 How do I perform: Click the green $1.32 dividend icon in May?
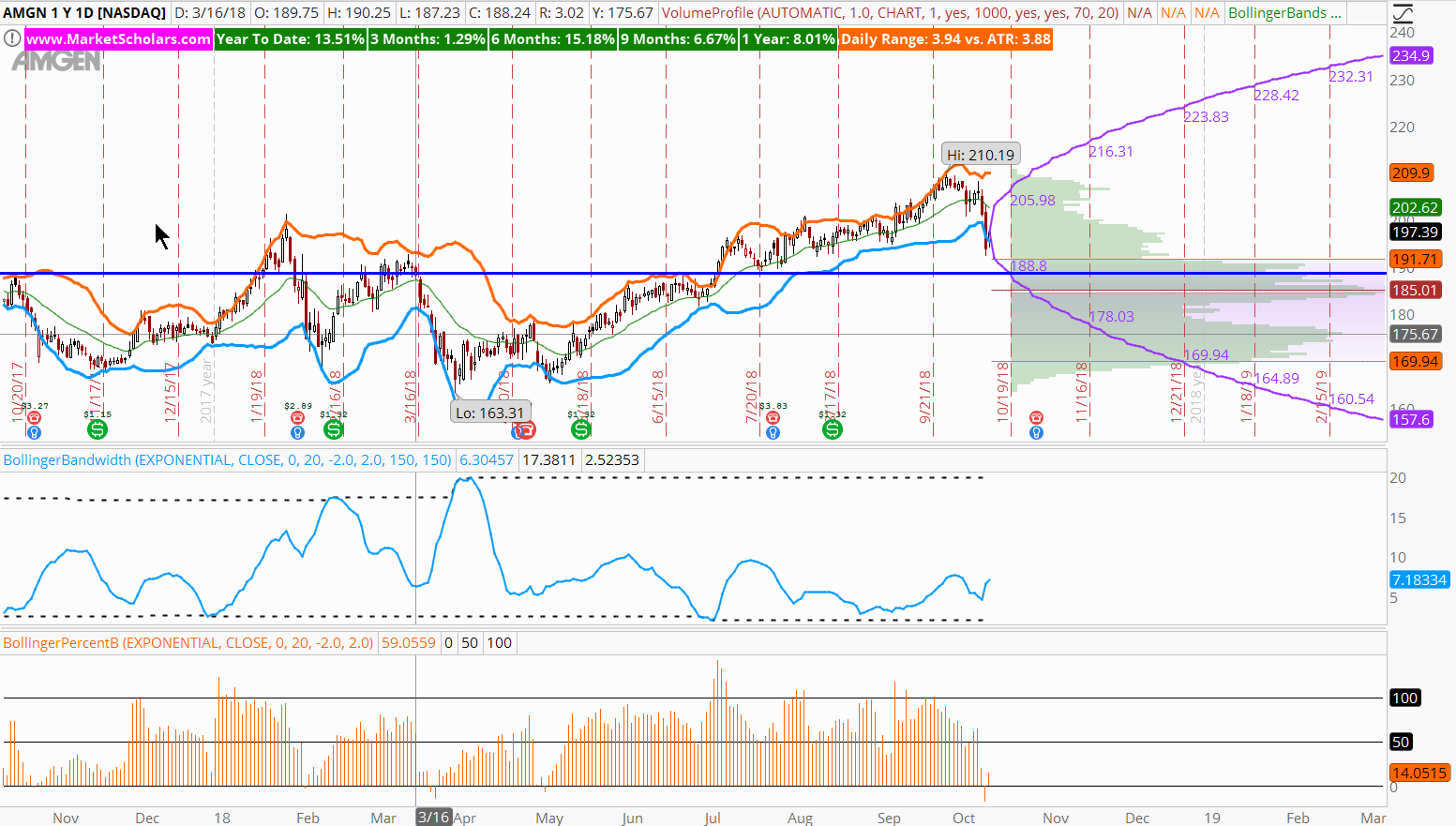(x=581, y=429)
